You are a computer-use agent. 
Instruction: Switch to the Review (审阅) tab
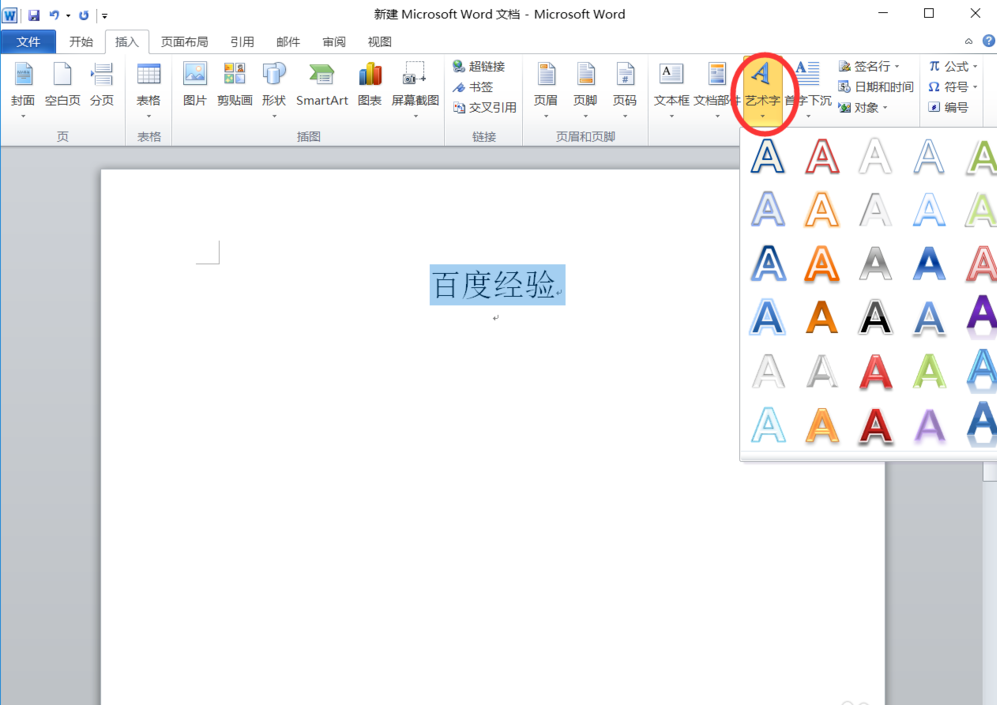[334, 42]
